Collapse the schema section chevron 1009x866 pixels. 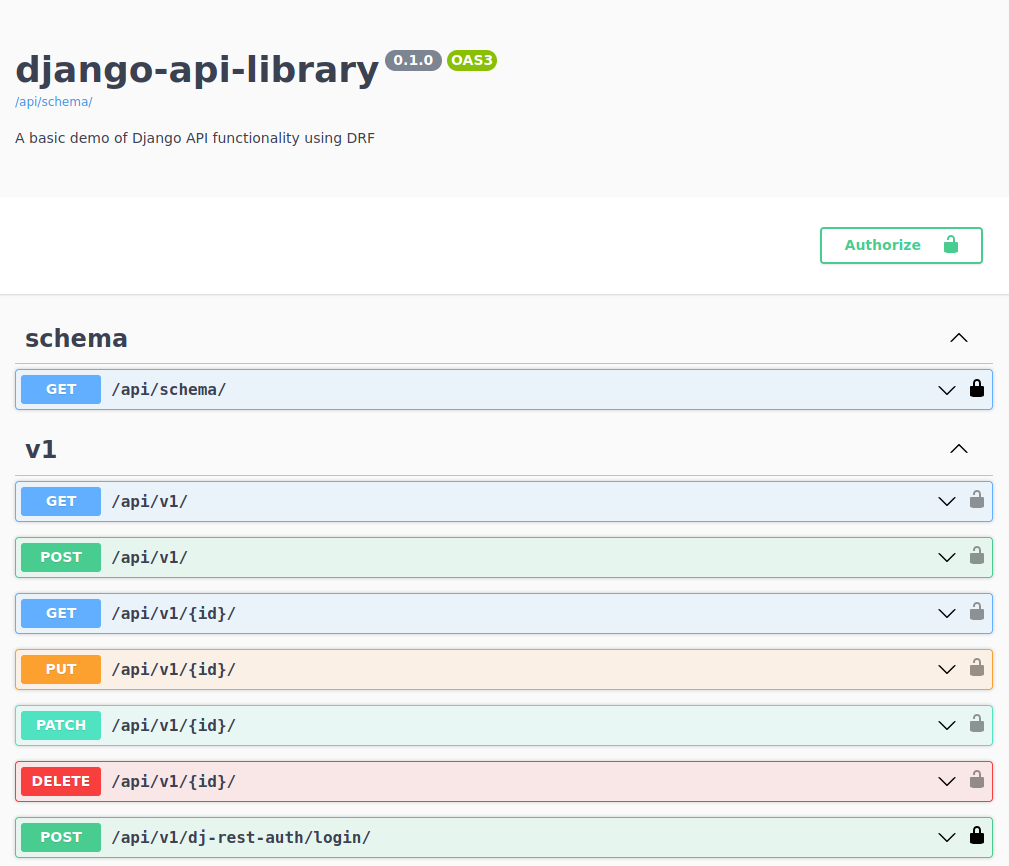coord(959,338)
